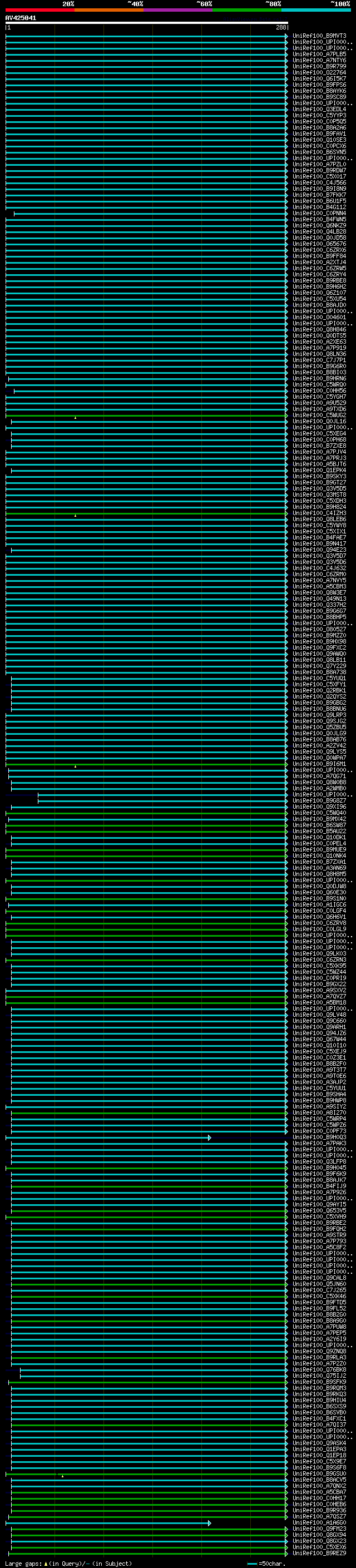Click the yellow triangle in the Large gaps legend
The image size is (356, 1568).
pos(46,1564)
